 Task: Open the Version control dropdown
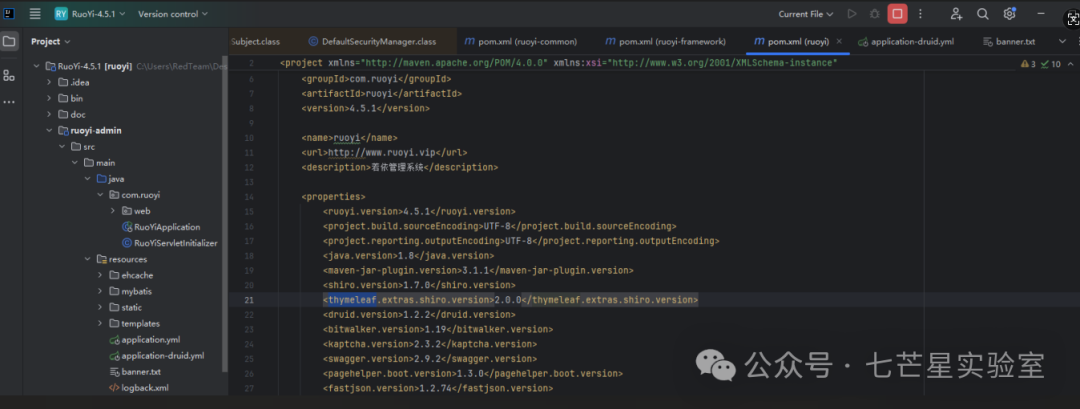(172, 14)
